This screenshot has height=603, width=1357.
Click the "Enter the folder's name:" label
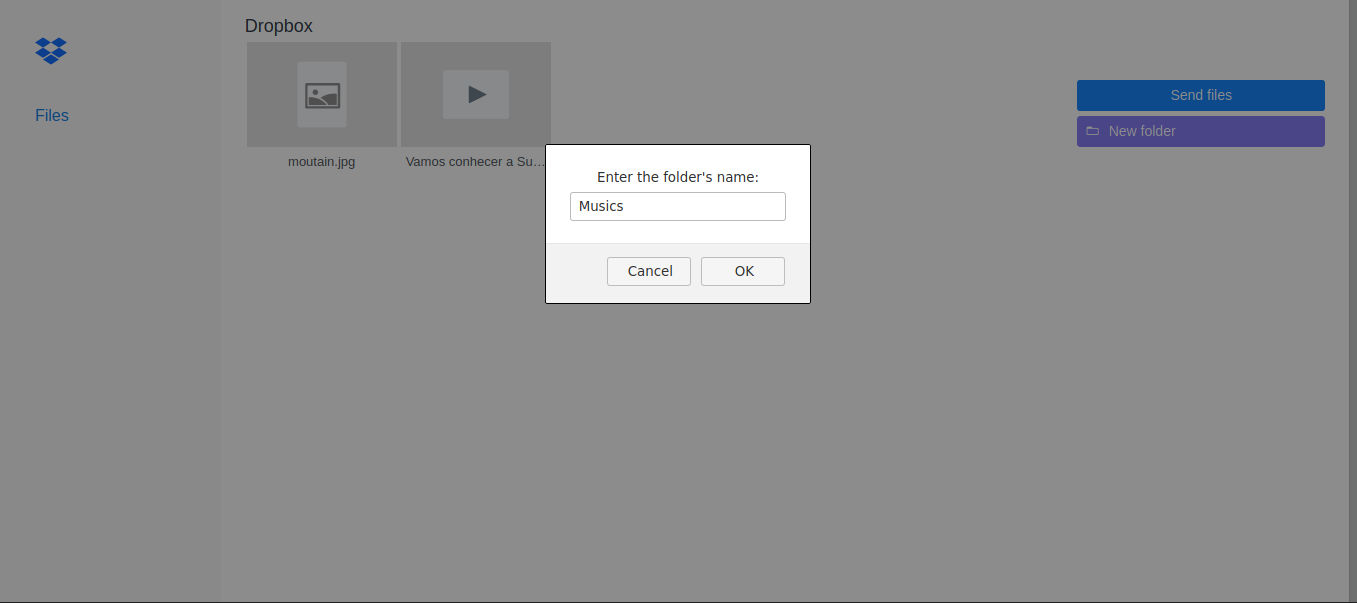click(678, 177)
